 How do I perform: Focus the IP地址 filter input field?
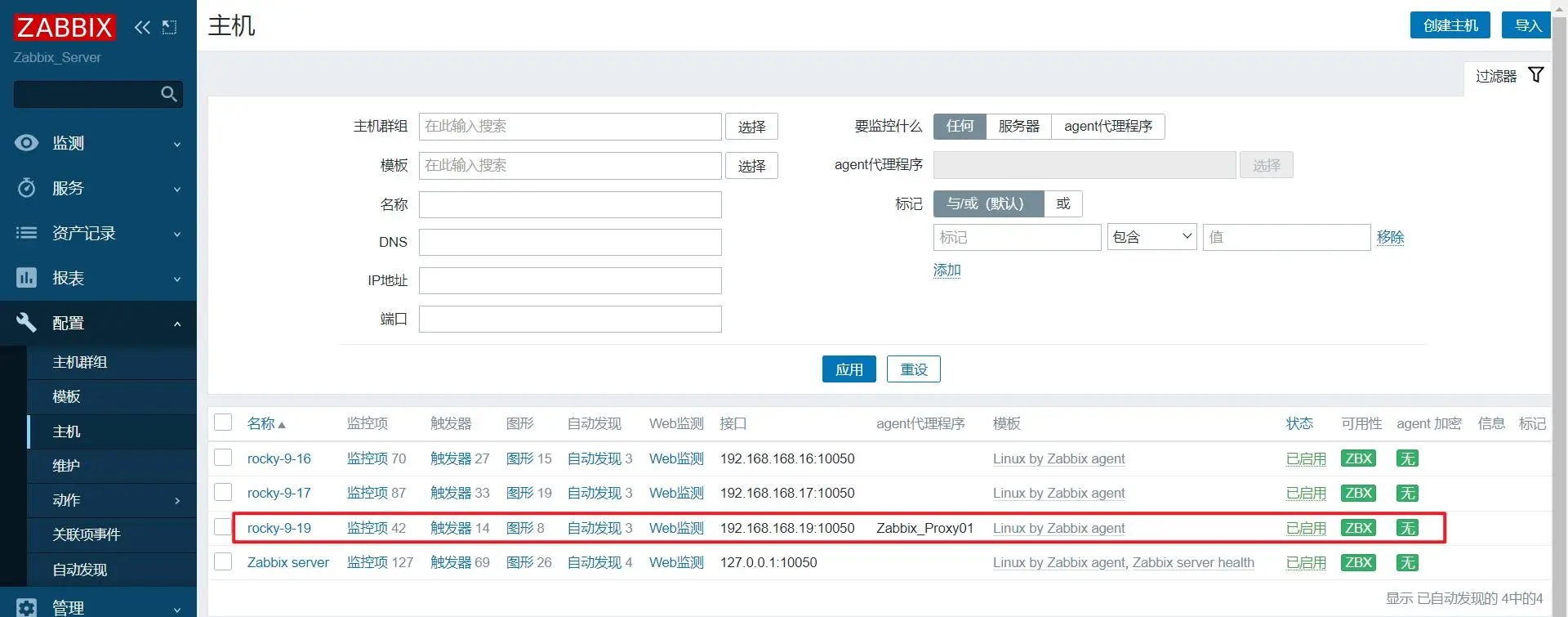click(570, 280)
